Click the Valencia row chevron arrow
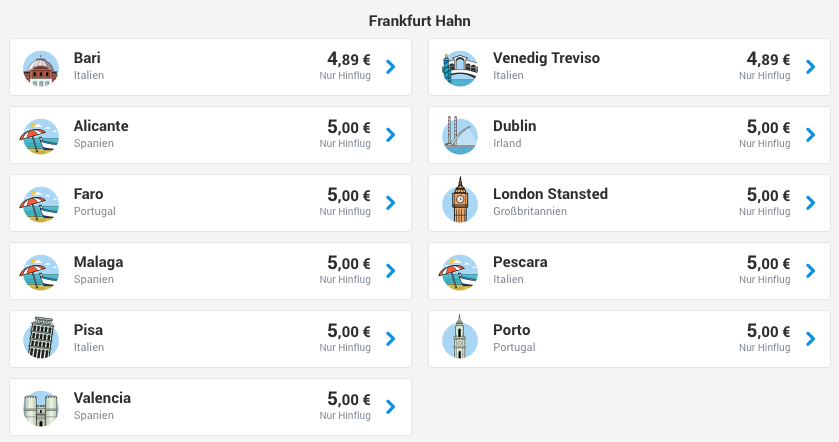This screenshot has height=442, width=839. click(391, 407)
